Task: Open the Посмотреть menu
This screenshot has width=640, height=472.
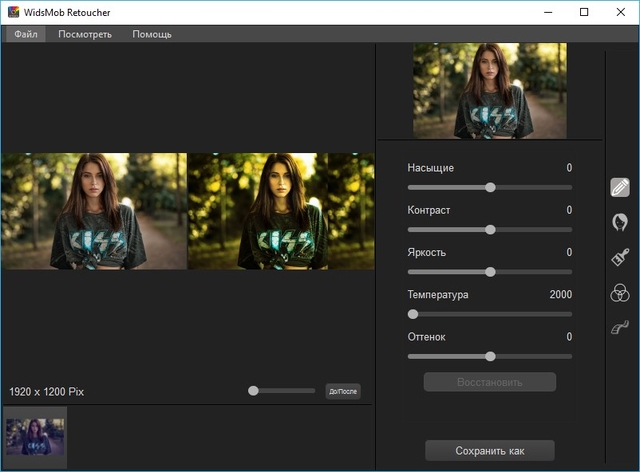Action: point(85,34)
